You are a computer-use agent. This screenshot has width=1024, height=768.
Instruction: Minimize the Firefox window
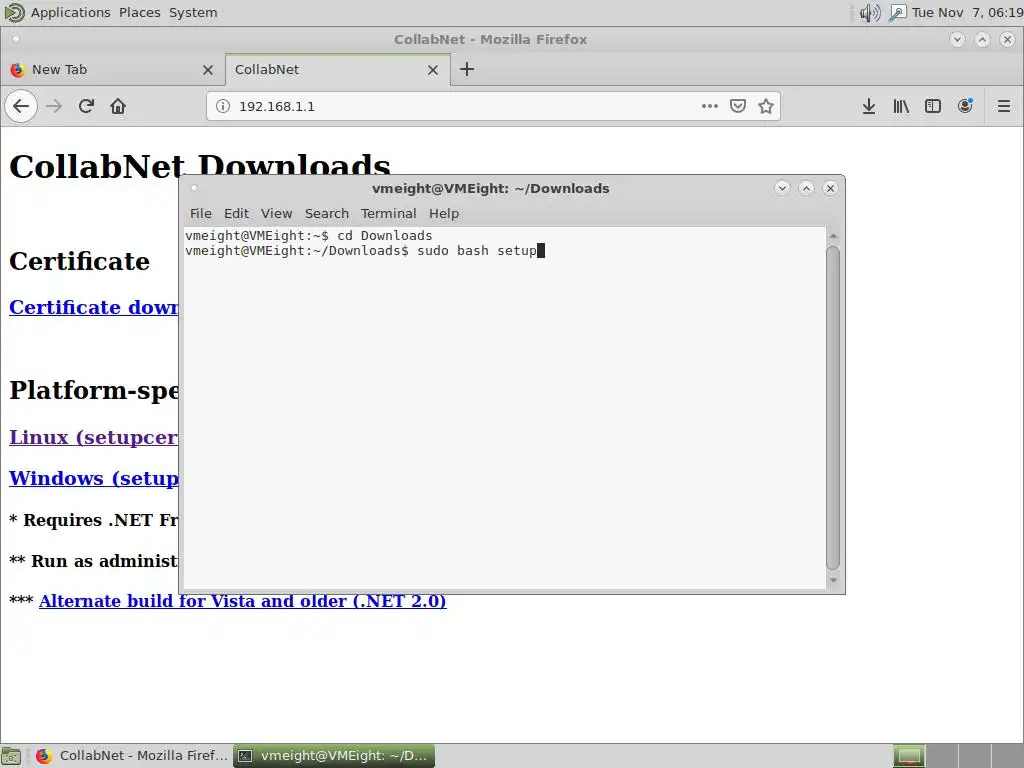coord(957,39)
